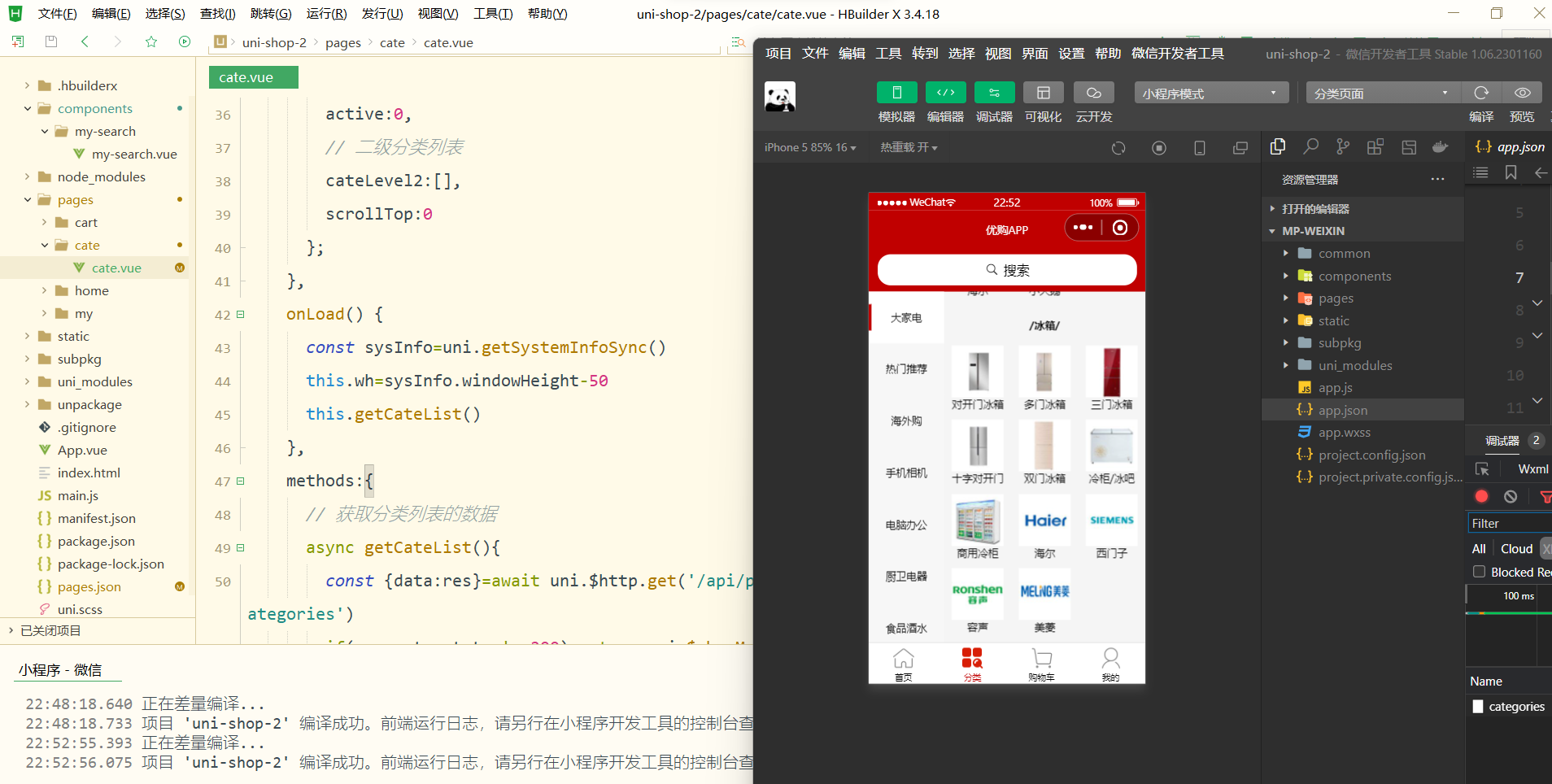Toggle network request recording red dot
This screenshot has height=784, width=1552.
(1480, 496)
